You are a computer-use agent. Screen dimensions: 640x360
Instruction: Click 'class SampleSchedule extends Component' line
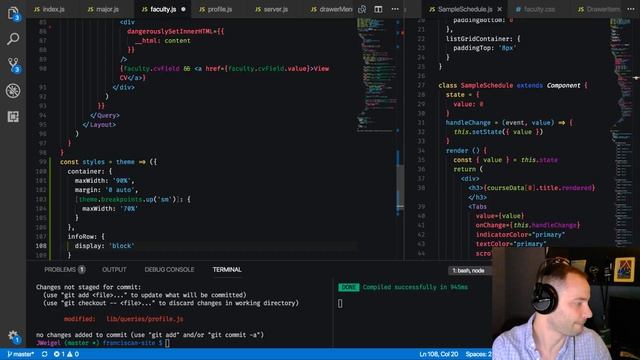point(513,85)
